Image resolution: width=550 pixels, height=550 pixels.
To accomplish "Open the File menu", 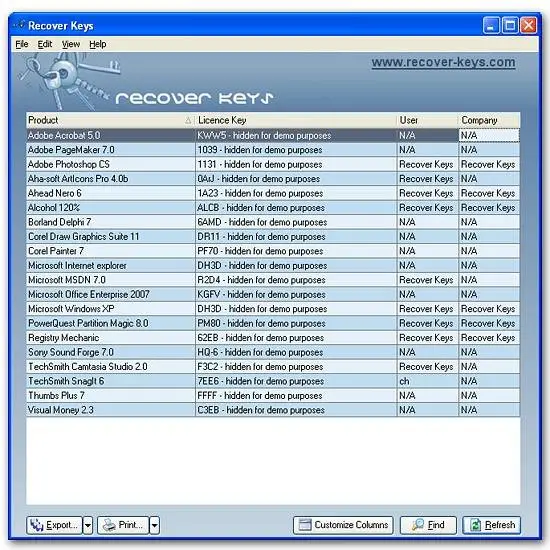I will 22,44.
